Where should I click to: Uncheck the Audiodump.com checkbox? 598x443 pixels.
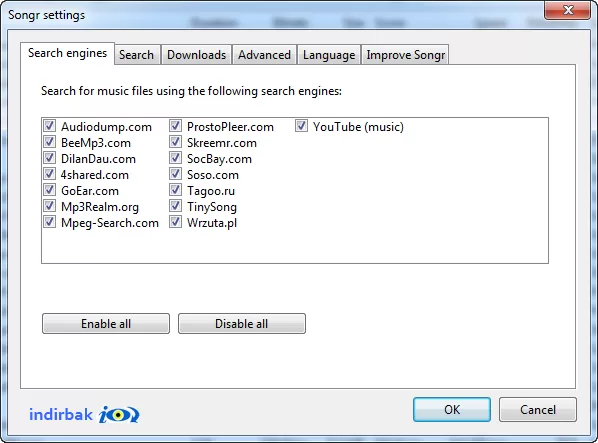[x=49, y=126]
